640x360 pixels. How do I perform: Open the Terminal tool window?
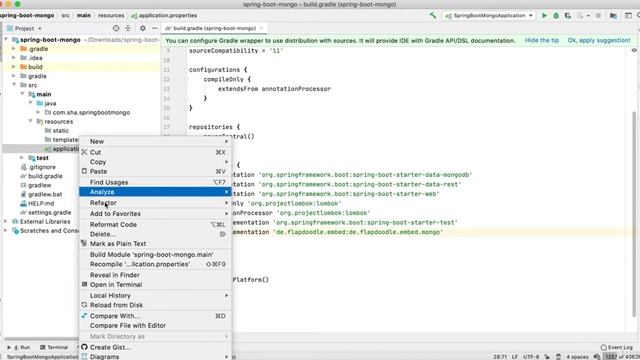click(53, 347)
